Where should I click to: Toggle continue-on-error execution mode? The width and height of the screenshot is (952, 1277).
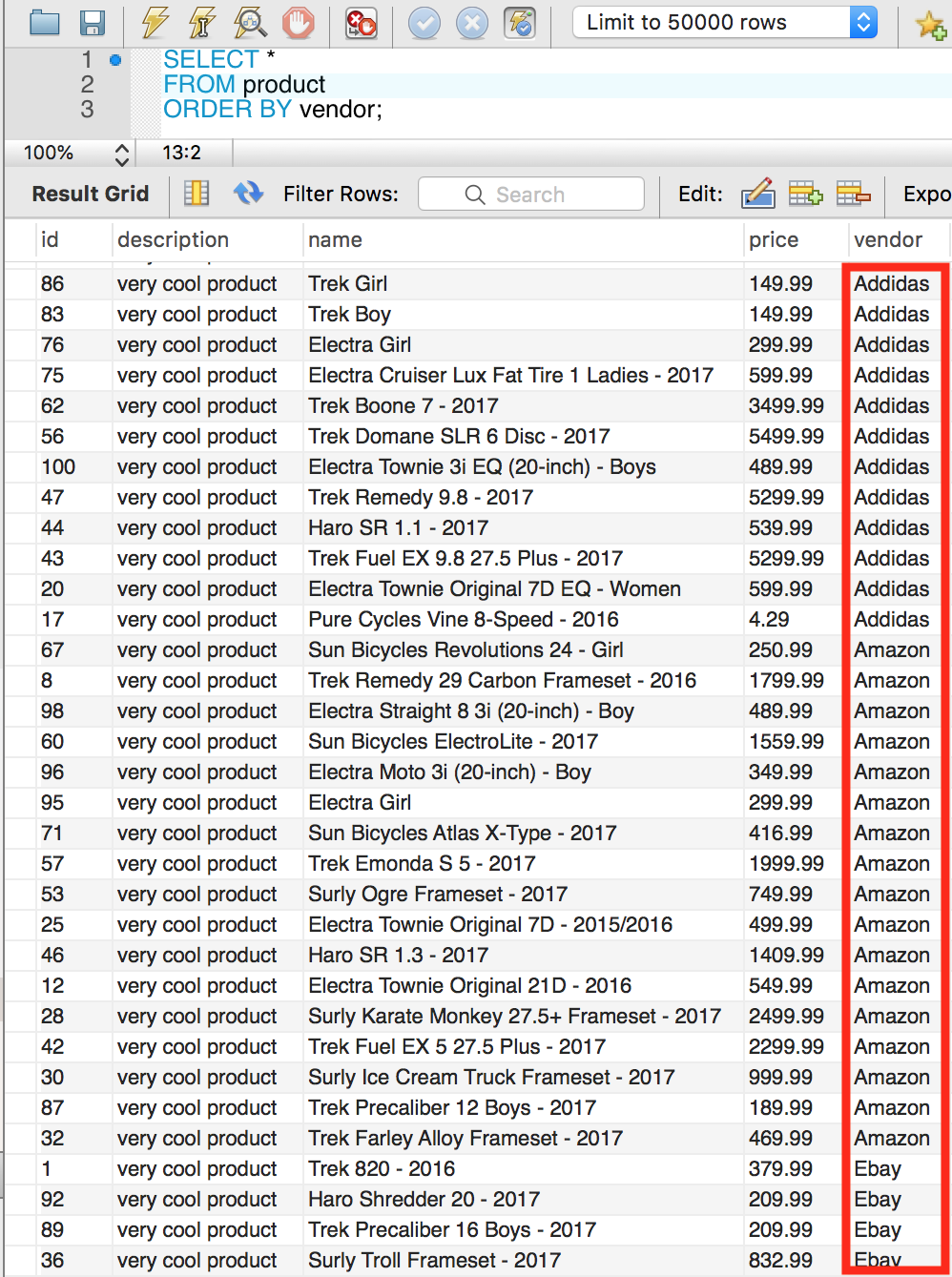point(361,22)
